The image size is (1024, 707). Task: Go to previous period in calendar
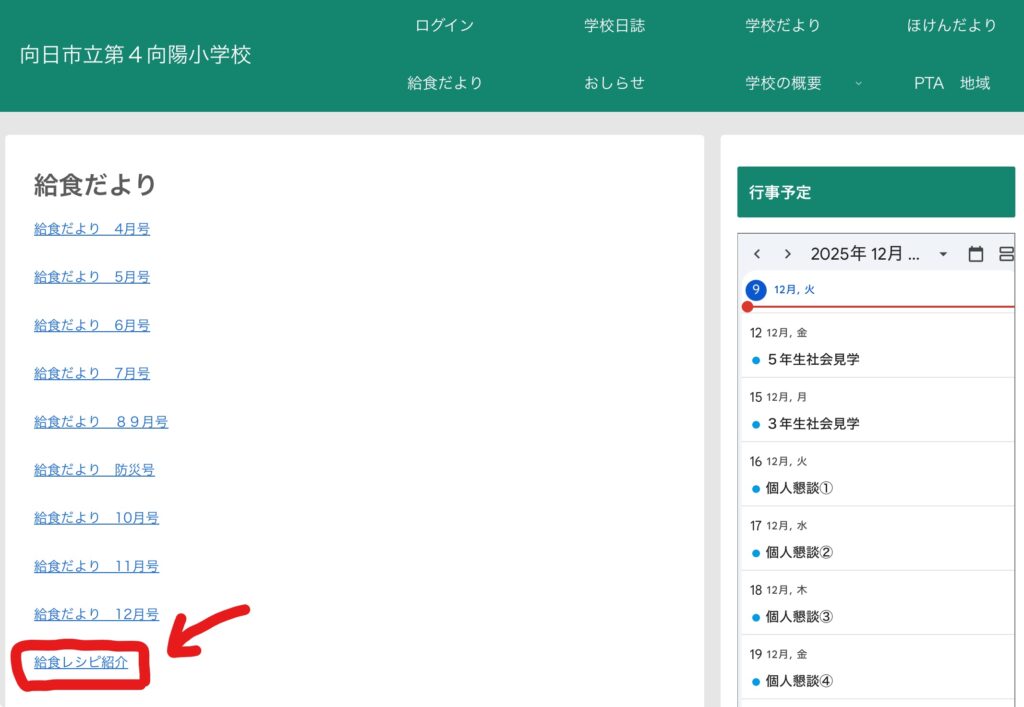point(757,254)
